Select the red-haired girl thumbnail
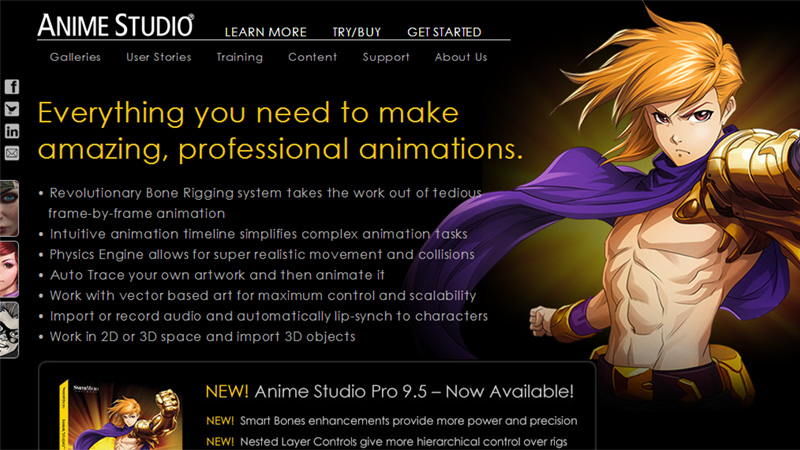The width and height of the screenshot is (800, 450). tap(9, 269)
